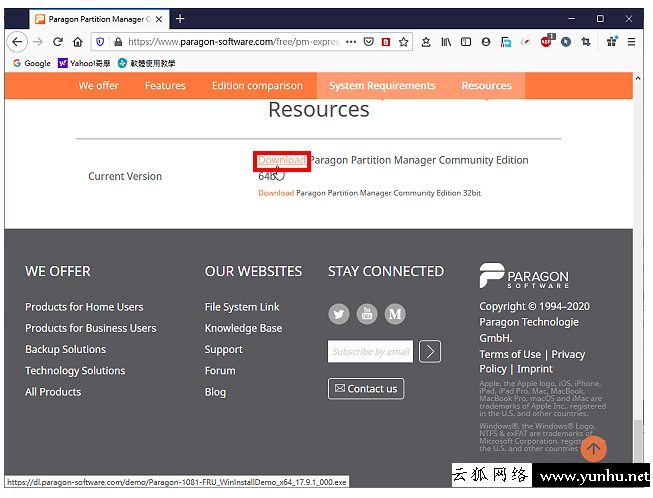653x498 pixels.
Task: Jump to top with orange arrow button
Action: 593,448
